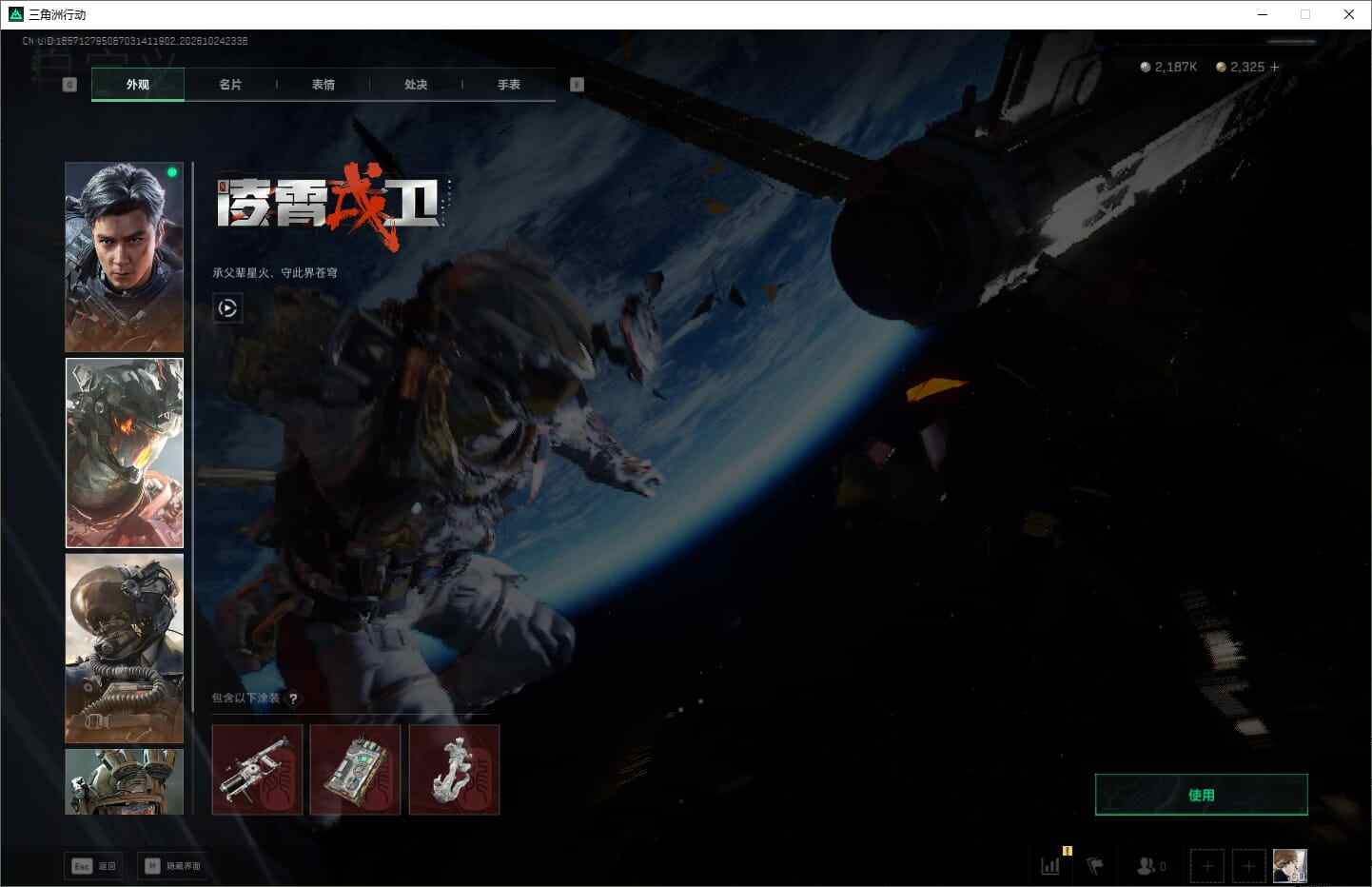Viewport: 1372px width, 887px height.
Task: Select the pilot helmet operator skin
Action: coord(124,648)
